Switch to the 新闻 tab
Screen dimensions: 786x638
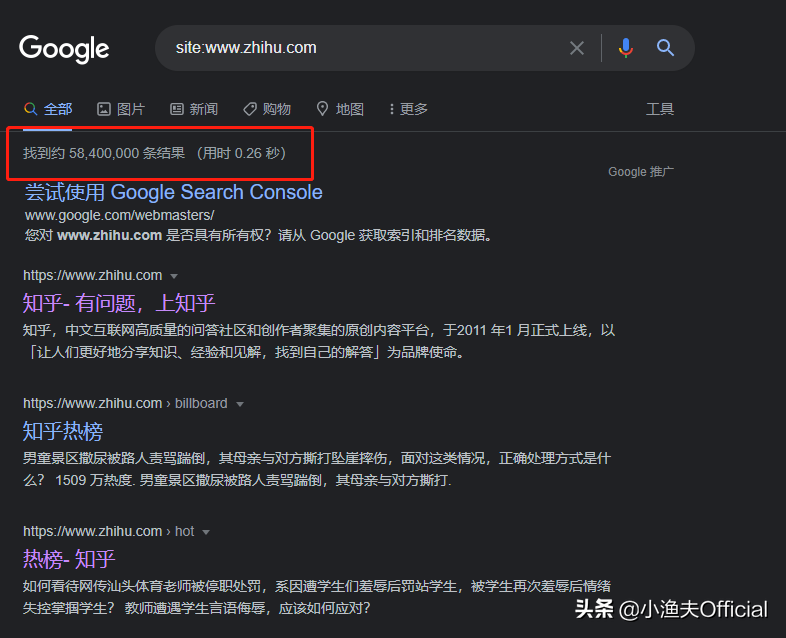pos(194,109)
